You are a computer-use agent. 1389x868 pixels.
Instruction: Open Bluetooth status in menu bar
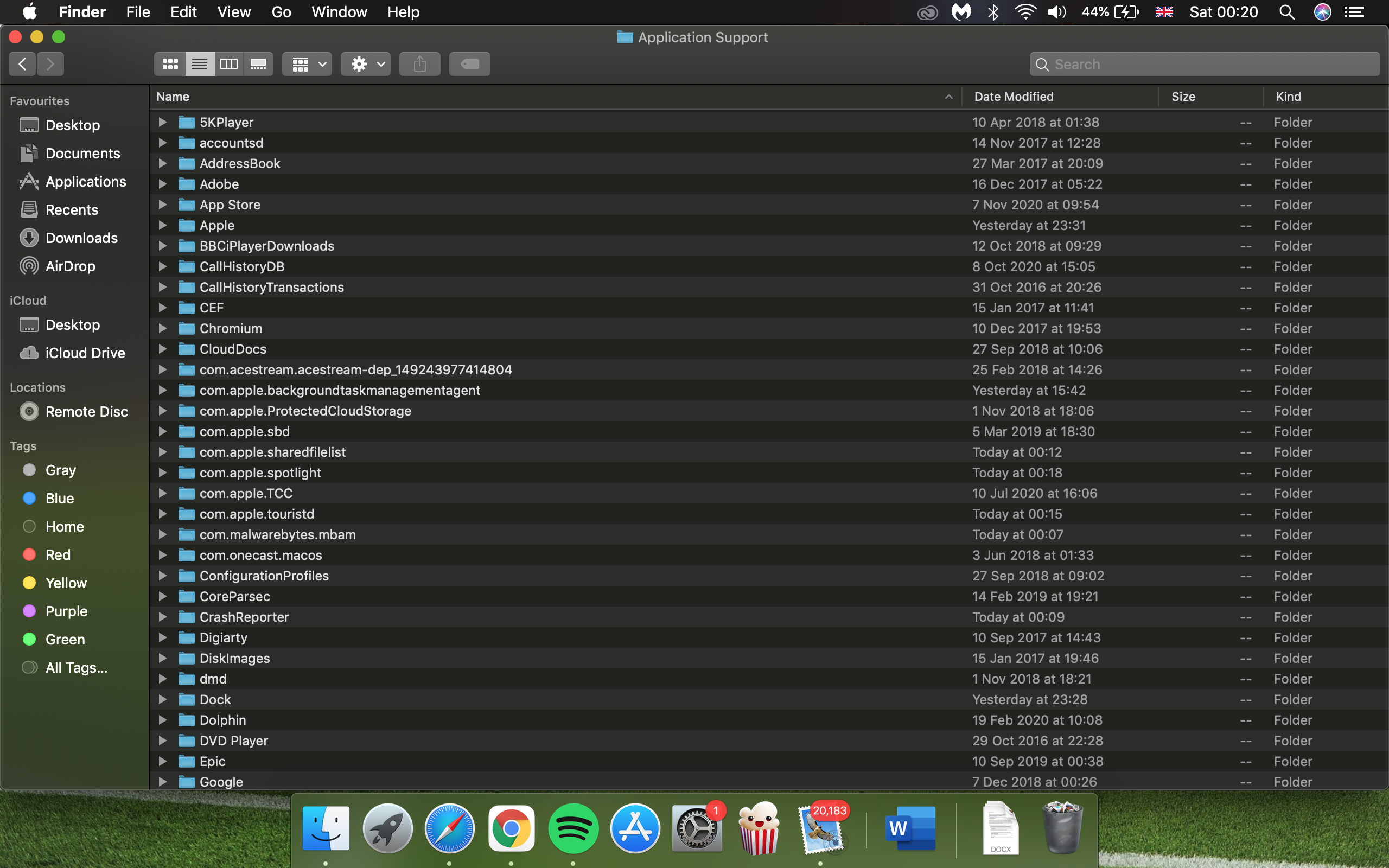pyautogui.click(x=993, y=12)
